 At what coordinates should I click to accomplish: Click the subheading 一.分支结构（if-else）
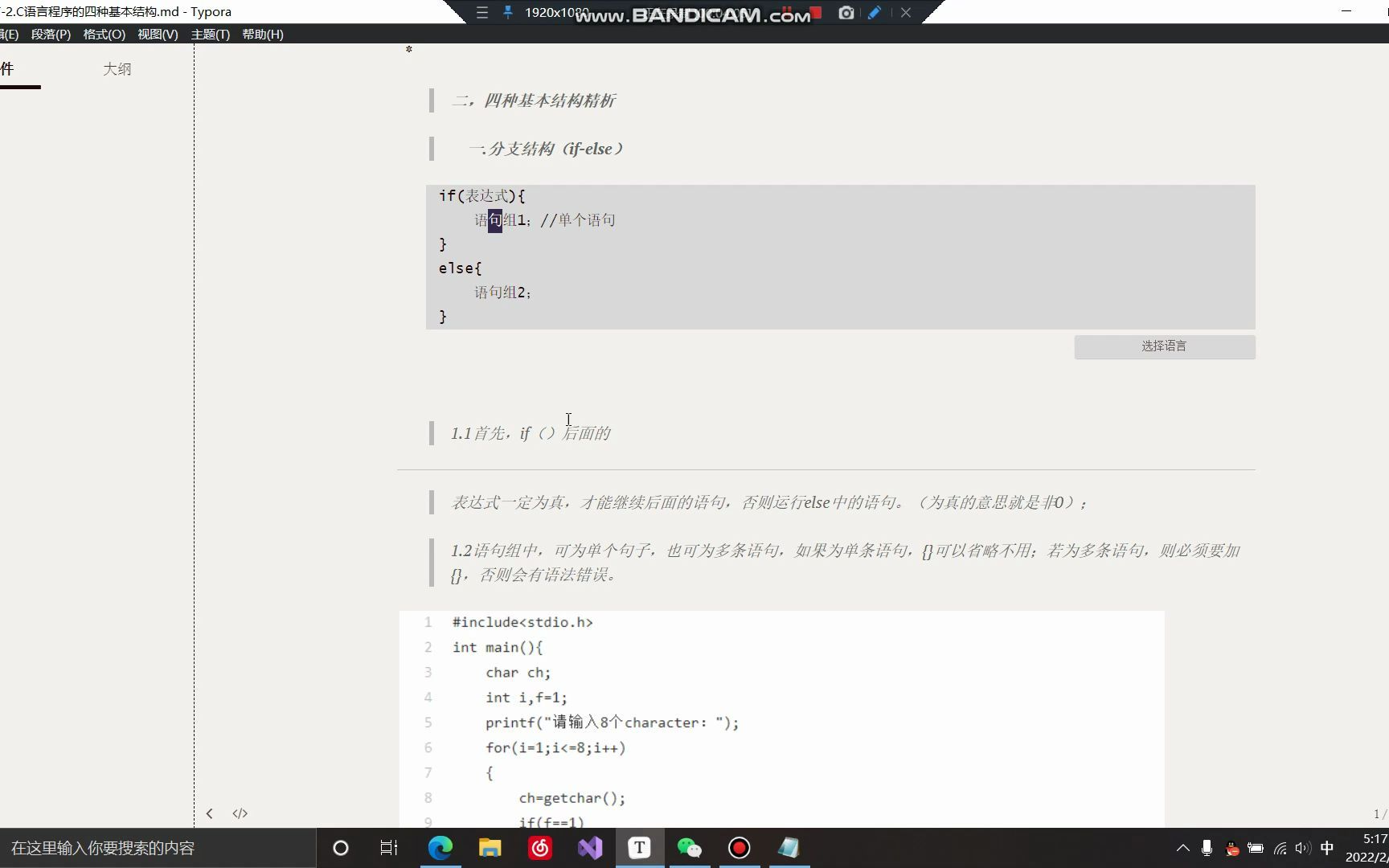[546, 149]
